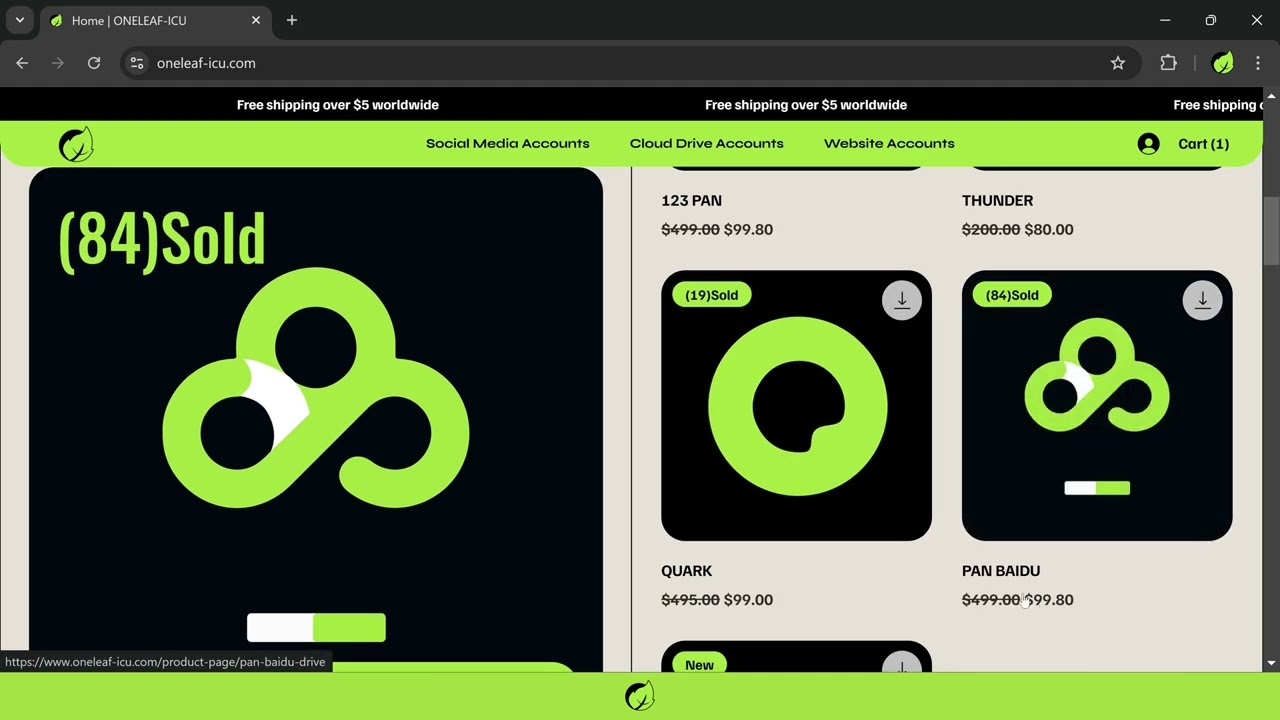Viewport: 1280px width, 720px height.
Task: Click the browser back arrow
Action: coord(22,63)
